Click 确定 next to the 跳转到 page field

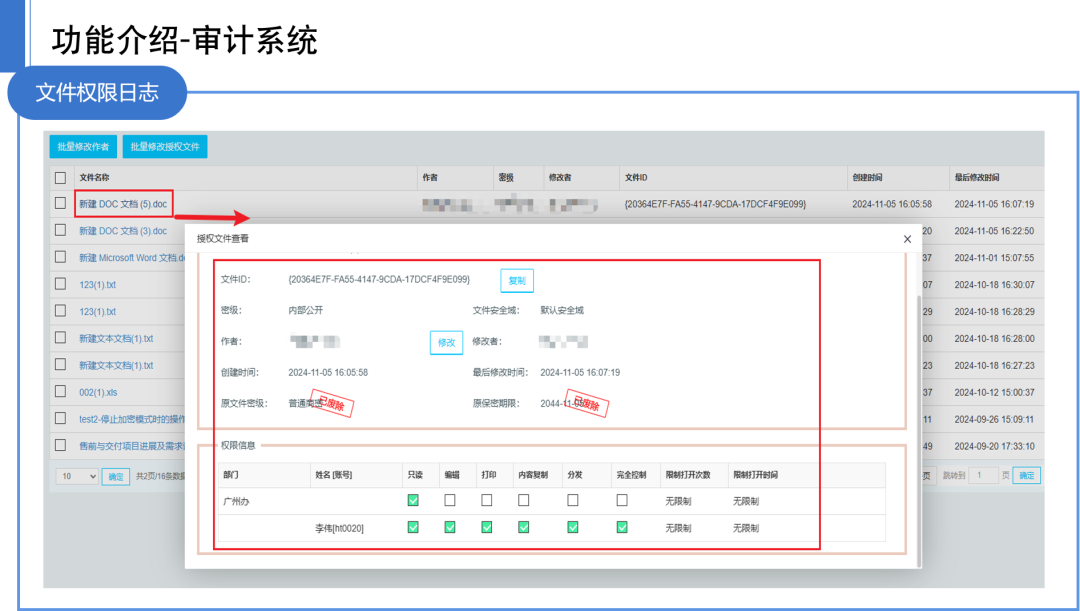1026,475
